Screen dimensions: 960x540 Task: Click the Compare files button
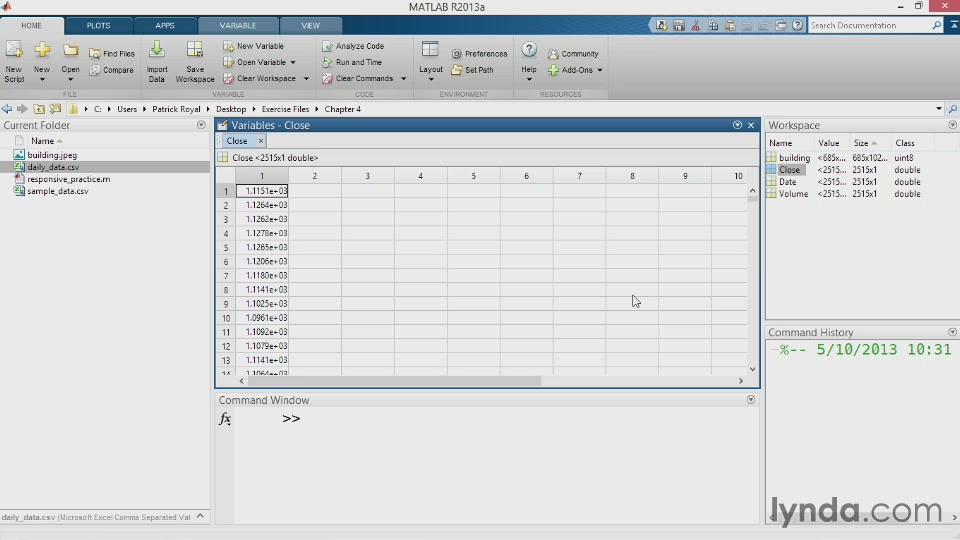pos(111,70)
